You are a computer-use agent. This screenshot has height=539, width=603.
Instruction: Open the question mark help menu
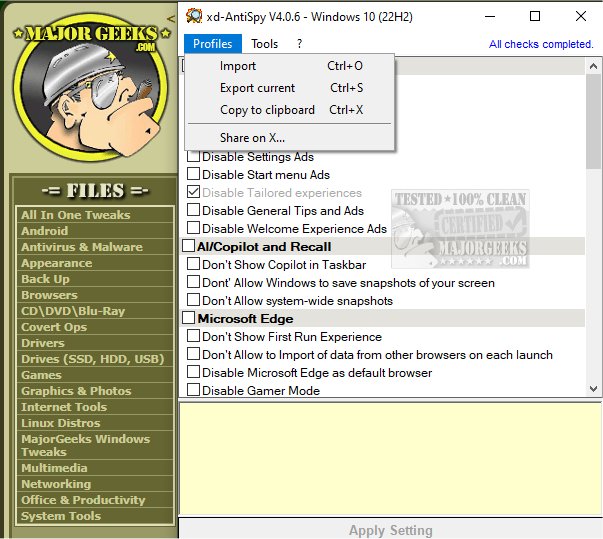[300, 43]
